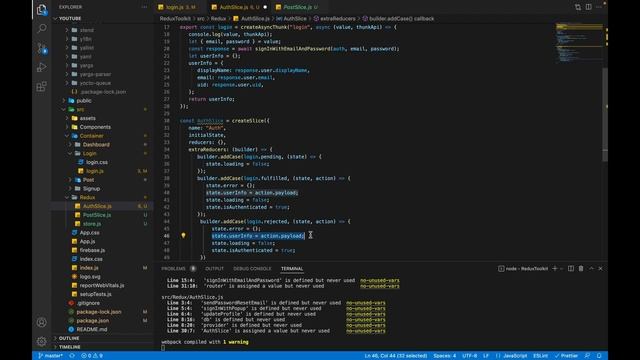640x360 pixels.
Task: Click the feedback icon in status bar
Action: click(x=587, y=356)
